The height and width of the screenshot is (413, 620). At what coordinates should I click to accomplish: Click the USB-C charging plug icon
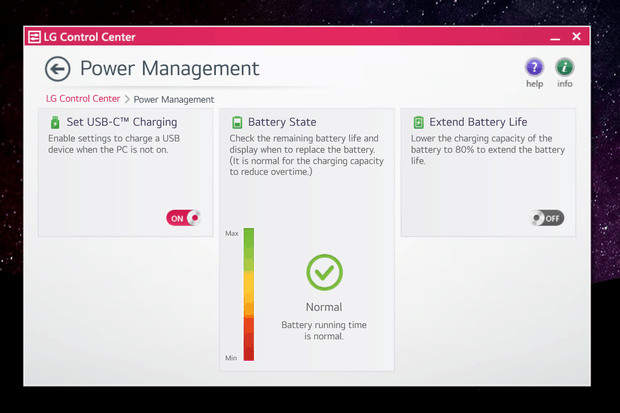[55, 122]
